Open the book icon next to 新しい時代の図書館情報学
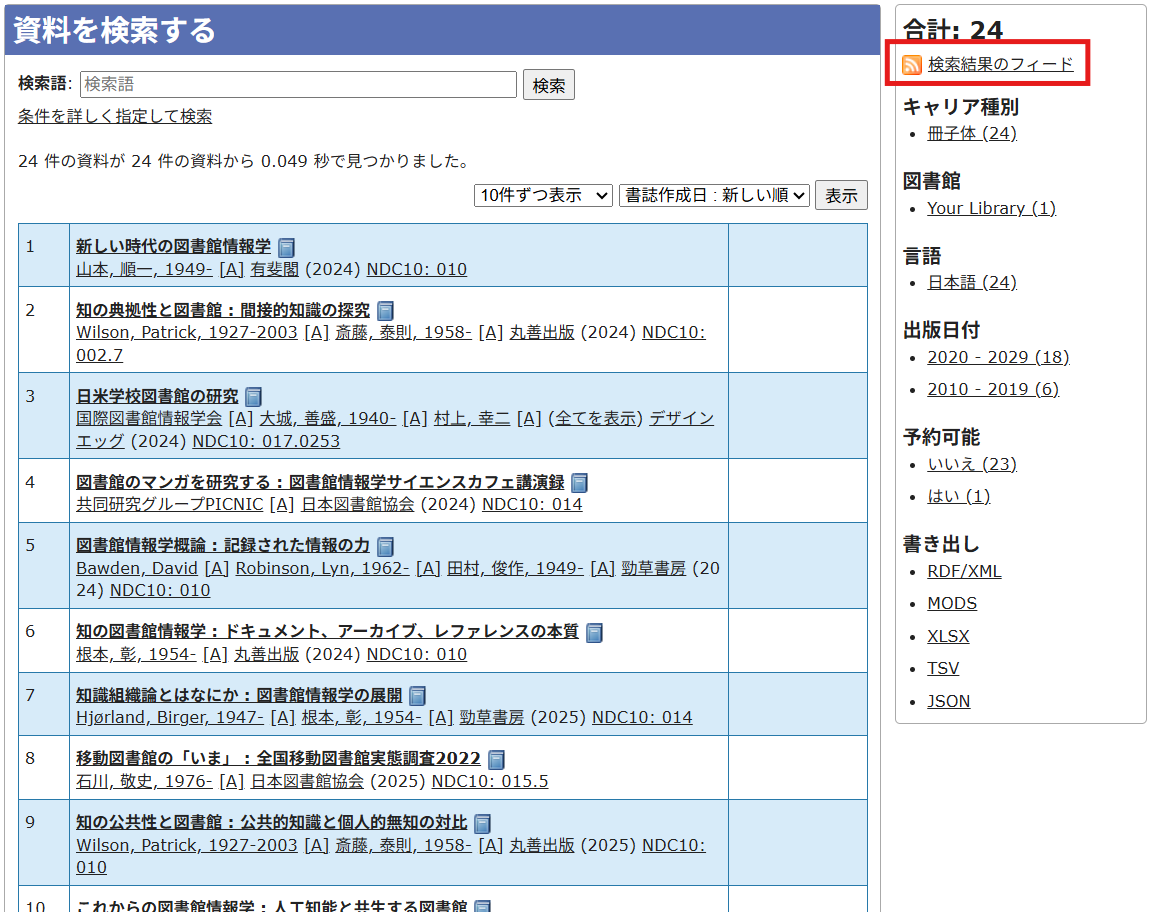The image size is (1155, 912). tap(287, 246)
